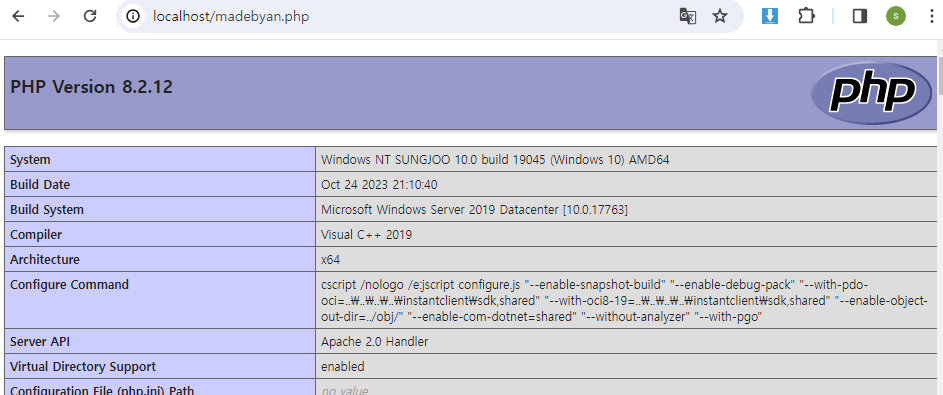The image size is (943, 395).
Task: Open the green profile avatar
Action: [895, 16]
